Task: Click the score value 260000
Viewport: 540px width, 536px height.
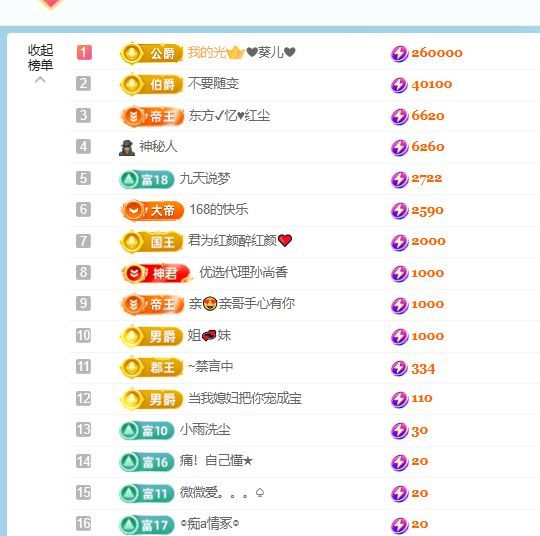Action: coord(437,53)
